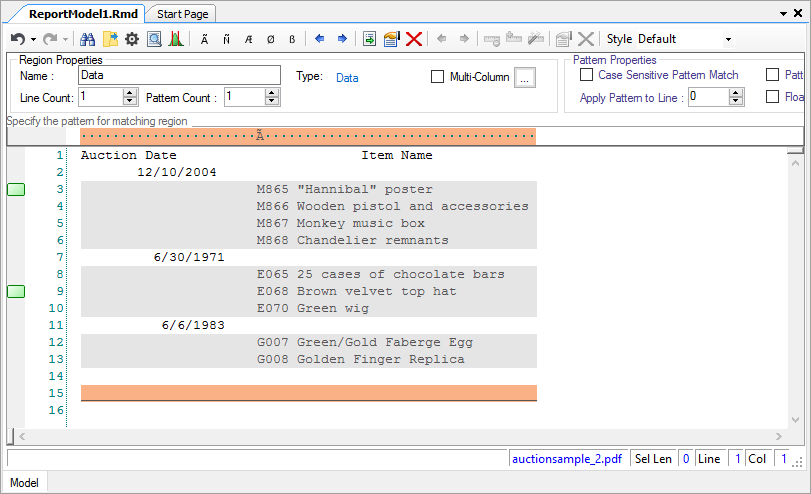
Task: Click the green marker beside line 3
Action: pyautogui.click(x=16, y=190)
